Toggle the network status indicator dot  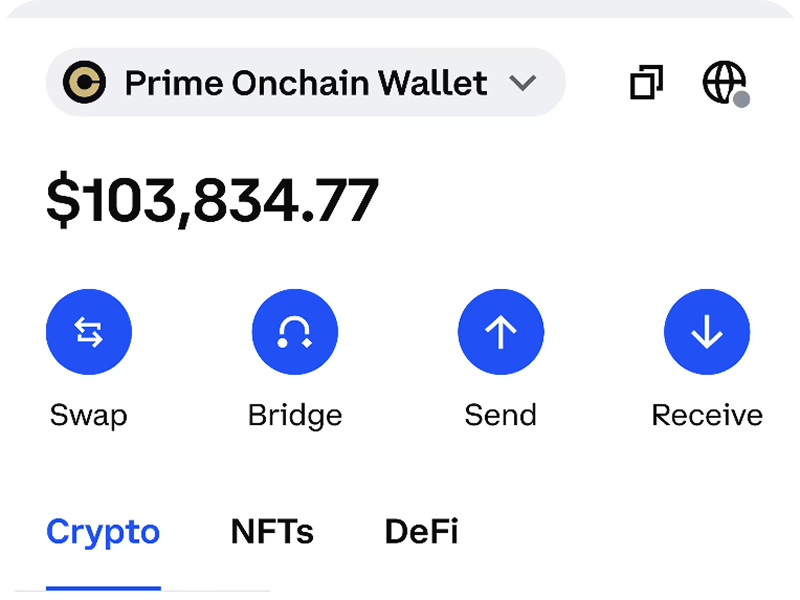743,99
